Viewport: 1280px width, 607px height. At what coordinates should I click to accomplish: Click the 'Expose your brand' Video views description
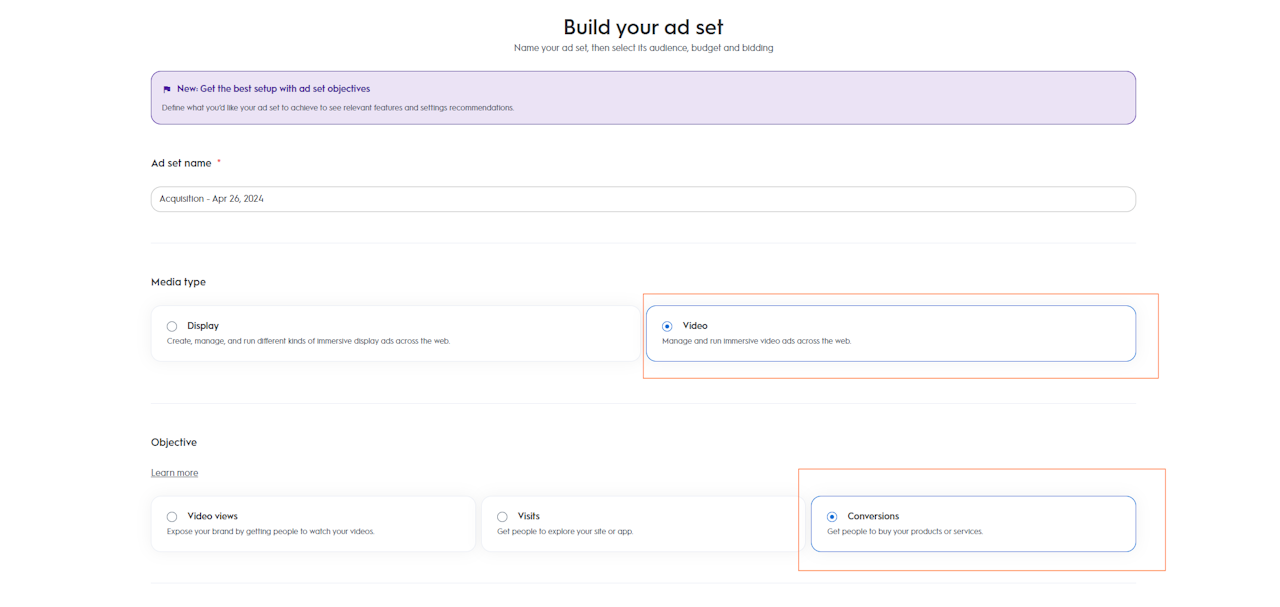coord(270,532)
